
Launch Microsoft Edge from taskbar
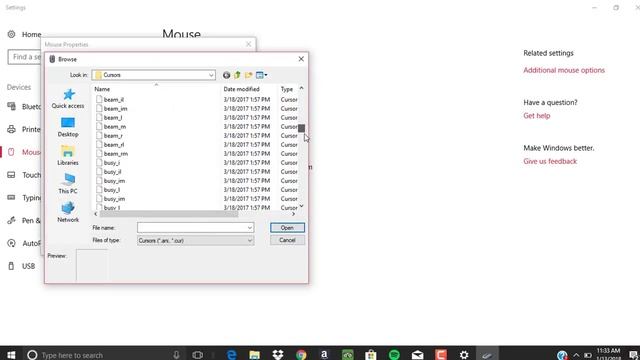click(231, 355)
